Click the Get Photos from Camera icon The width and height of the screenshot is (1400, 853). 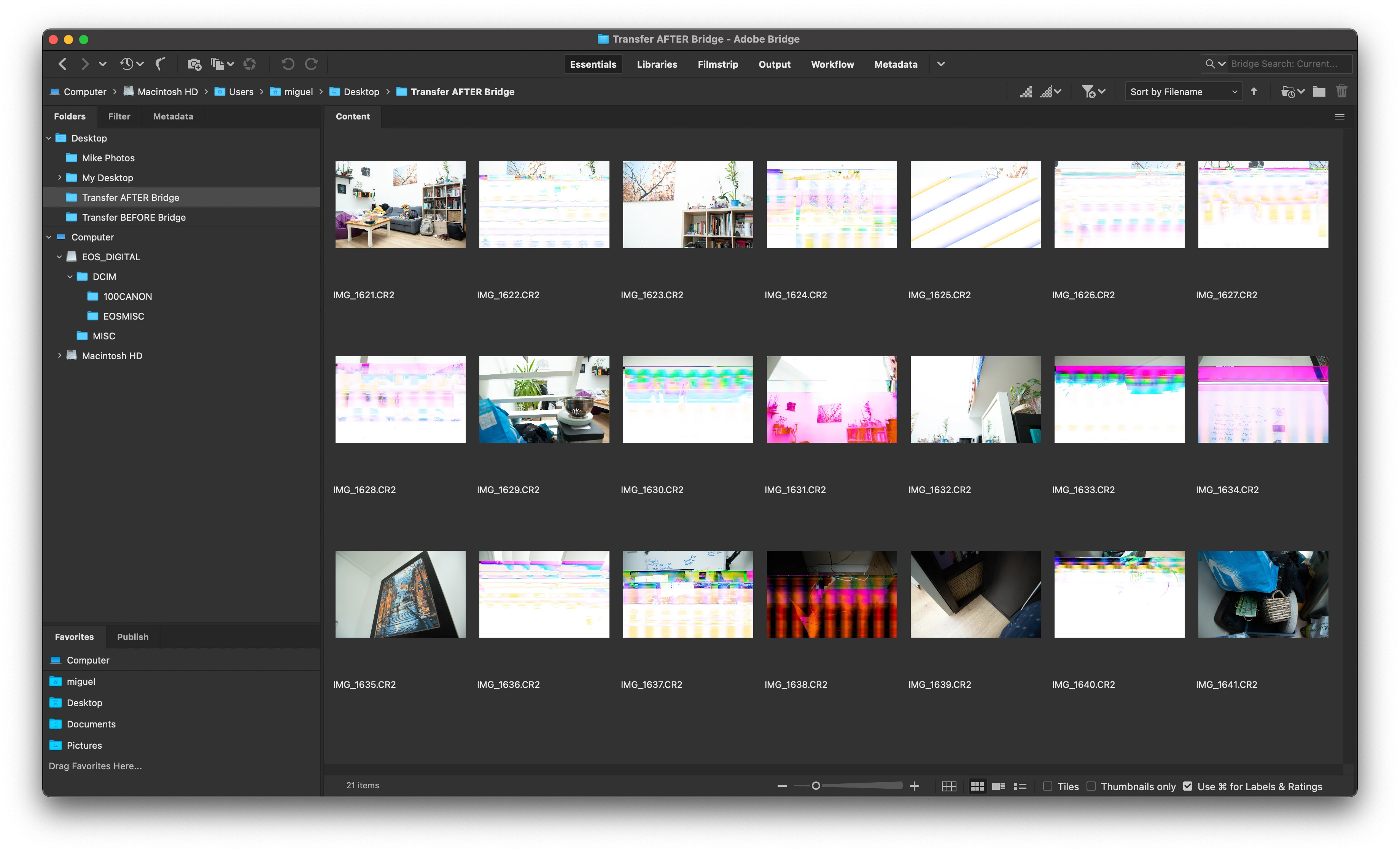click(194, 64)
